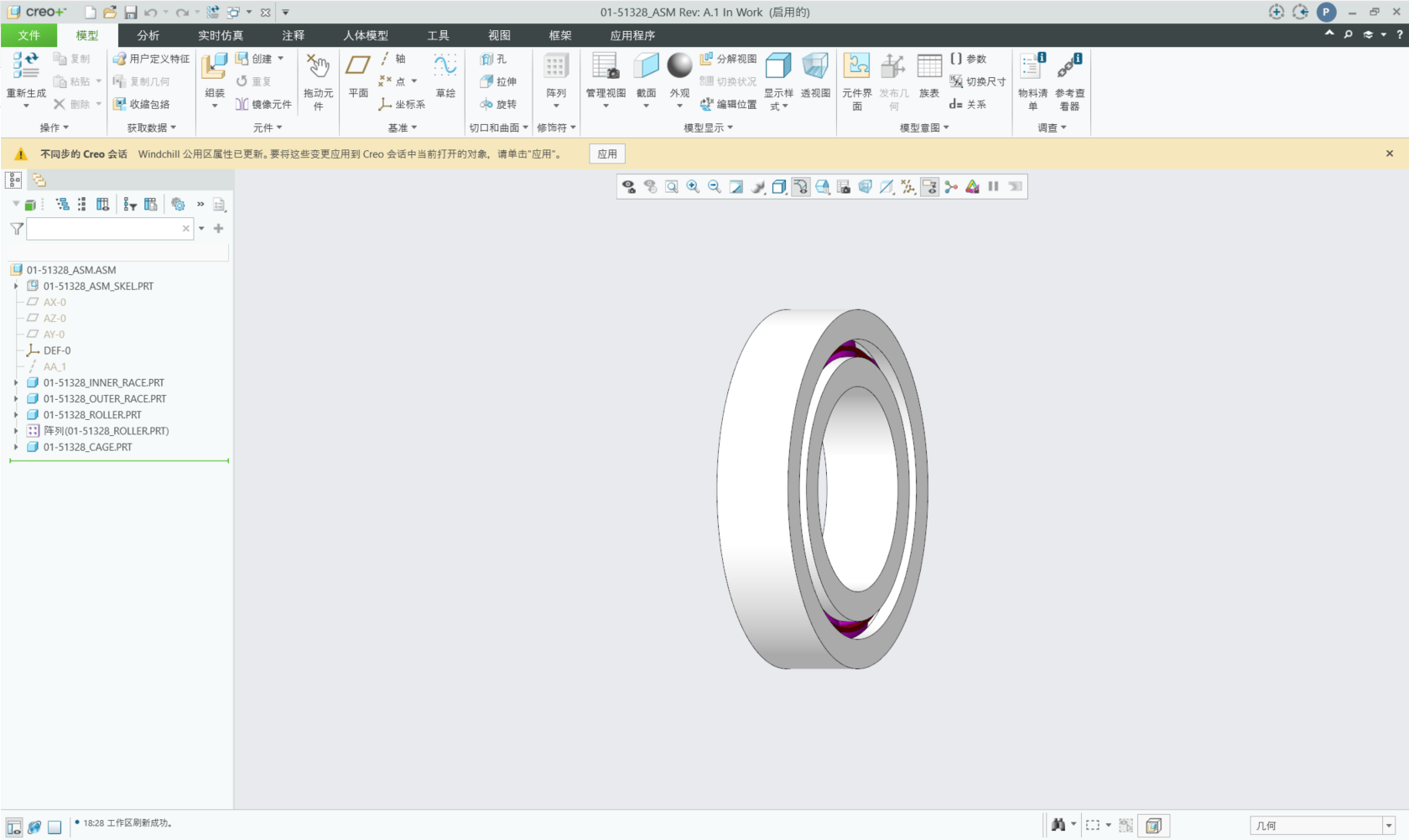The width and height of the screenshot is (1409, 840).
Task: Open the Bill of Materials (物料清单) icon
Action: pyautogui.click(x=1032, y=67)
